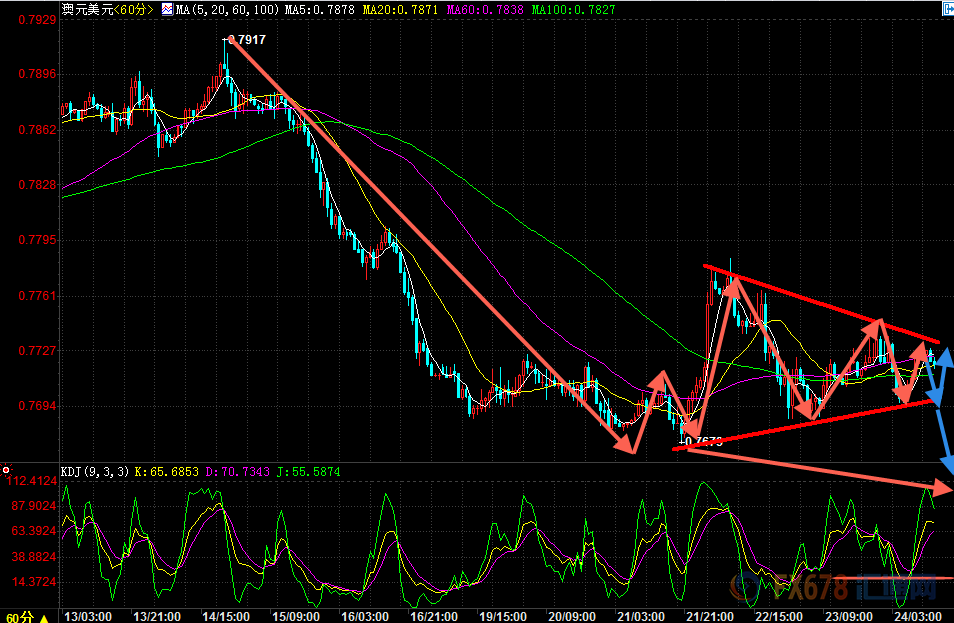Click the MA60:0.7838 value
Viewport: 954px width, 623px height.
[485, 10]
